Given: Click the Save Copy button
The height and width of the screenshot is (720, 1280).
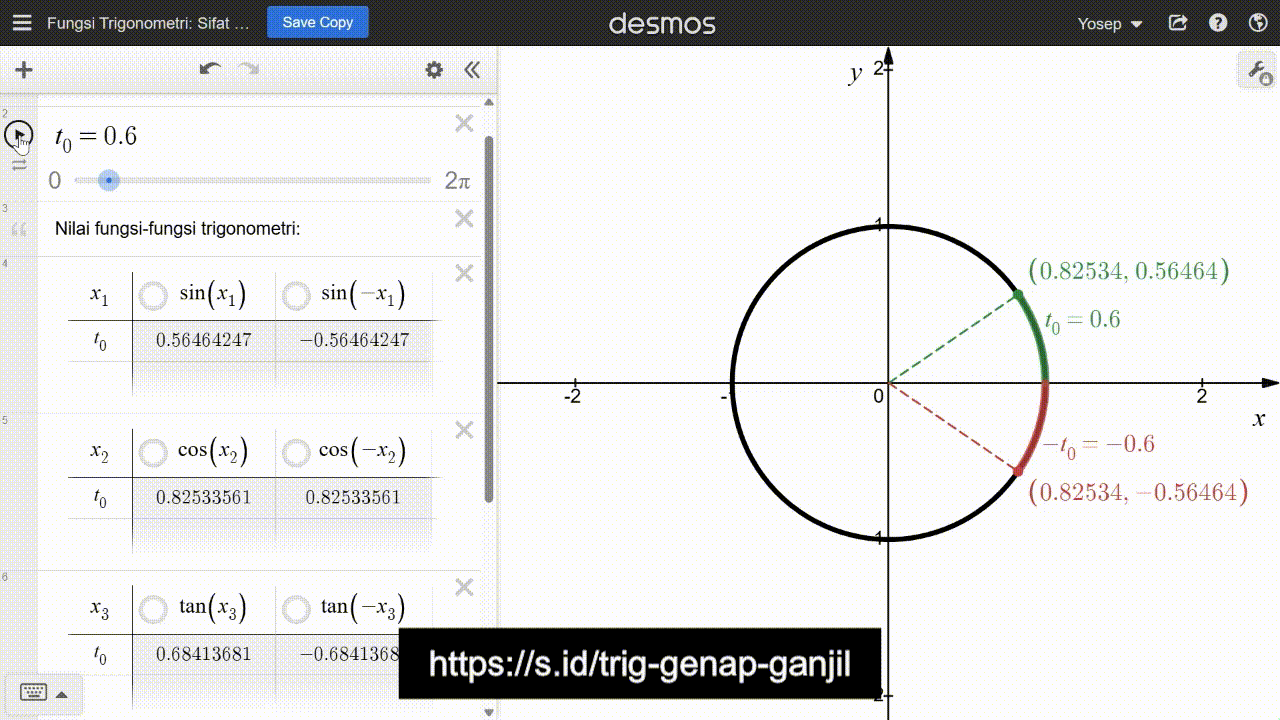Looking at the screenshot, I should [317, 22].
